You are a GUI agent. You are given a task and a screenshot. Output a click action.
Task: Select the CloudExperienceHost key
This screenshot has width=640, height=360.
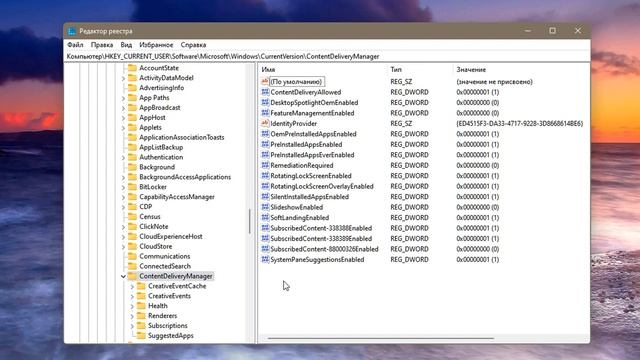171,236
